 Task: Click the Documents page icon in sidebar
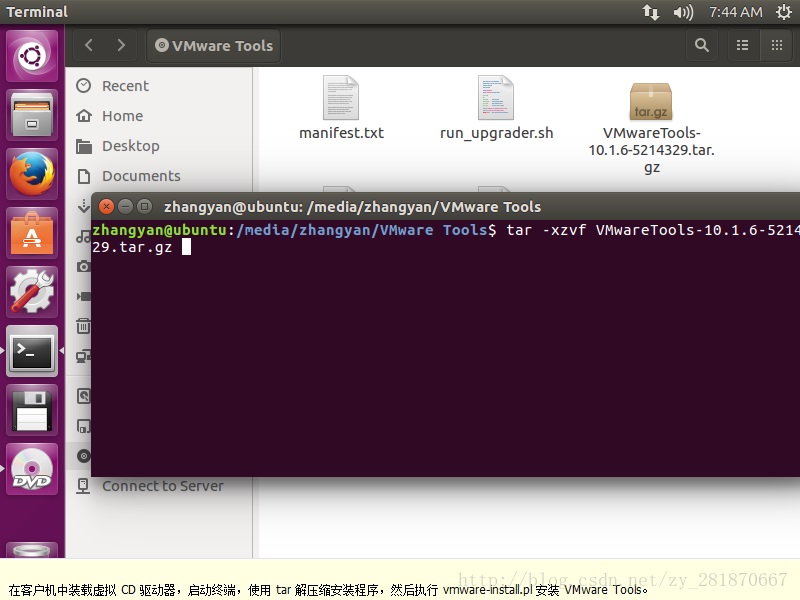84,177
